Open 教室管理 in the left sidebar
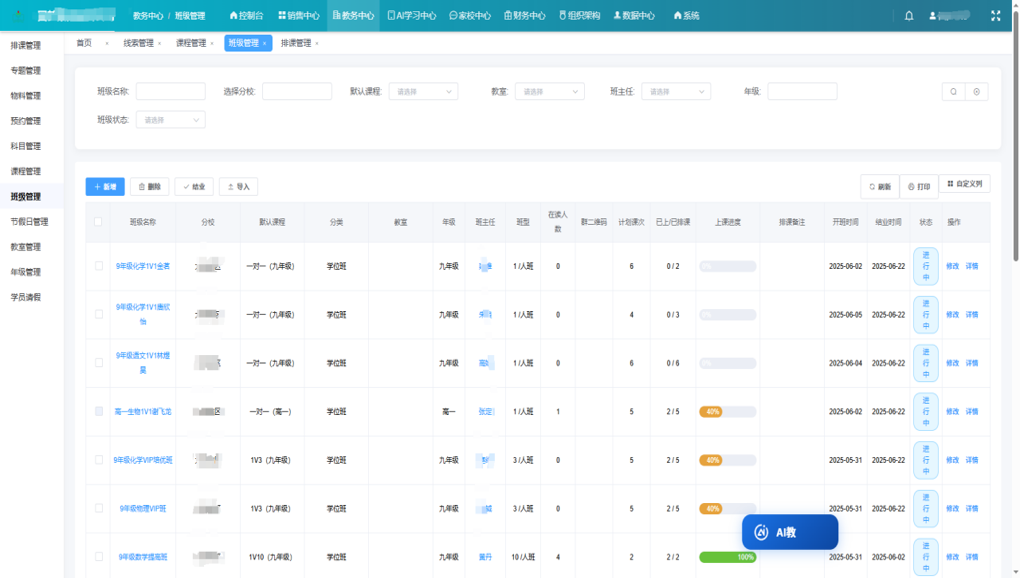The height and width of the screenshot is (579, 1020). (x=26, y=247)
